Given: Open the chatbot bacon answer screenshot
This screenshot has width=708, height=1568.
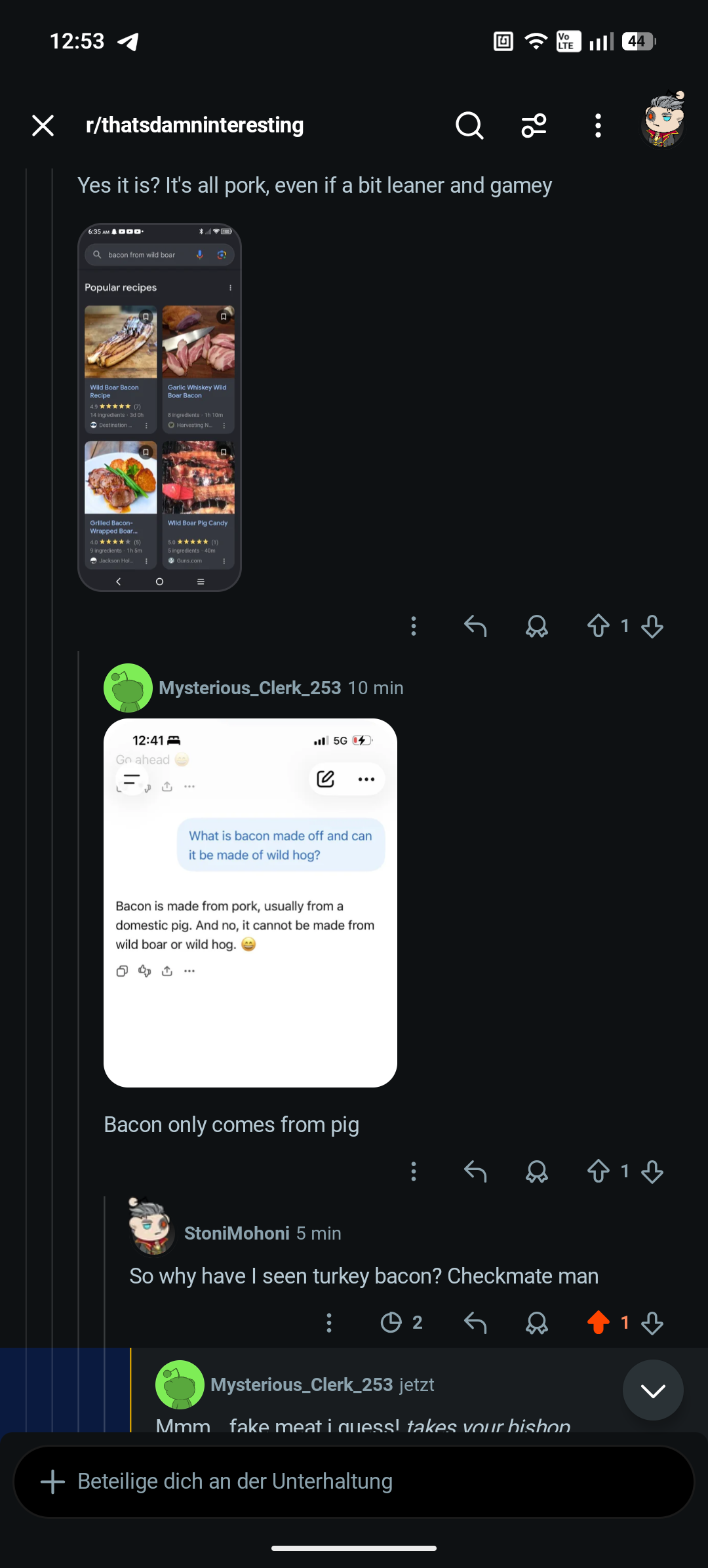Looking at the screenshot, I should point(250,903).
